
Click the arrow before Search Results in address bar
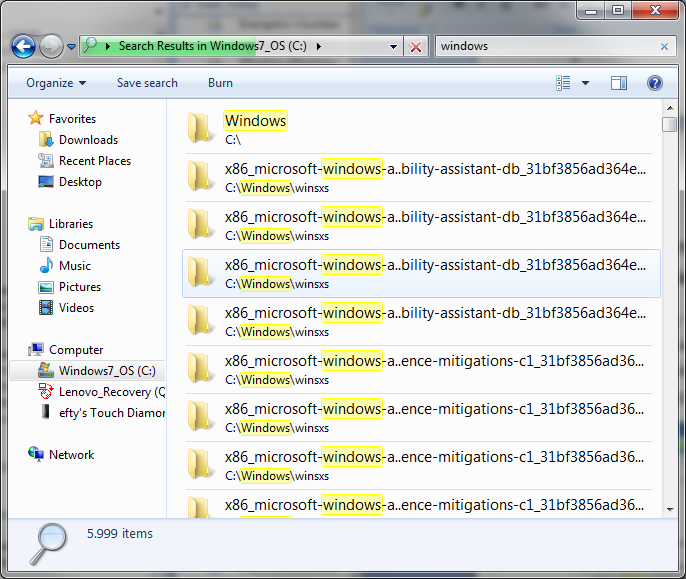pos(108,46)
